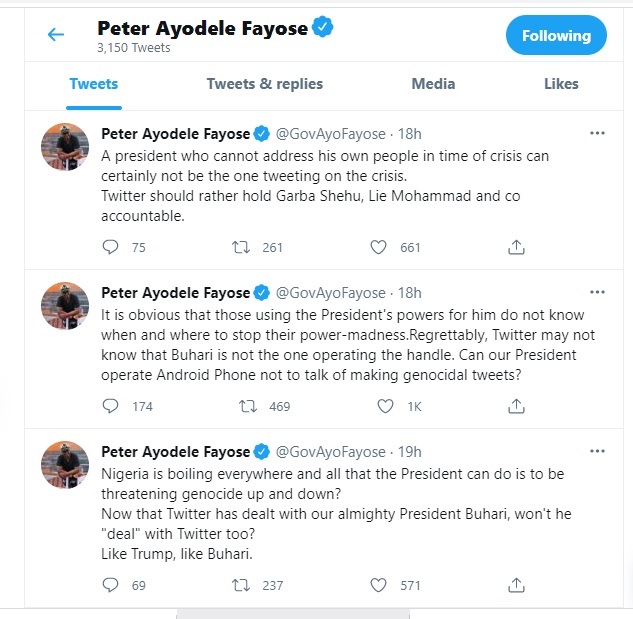Screen dimensions: 633x619
Task: Like the tweet with 661 likes
Action: [378, 247]
